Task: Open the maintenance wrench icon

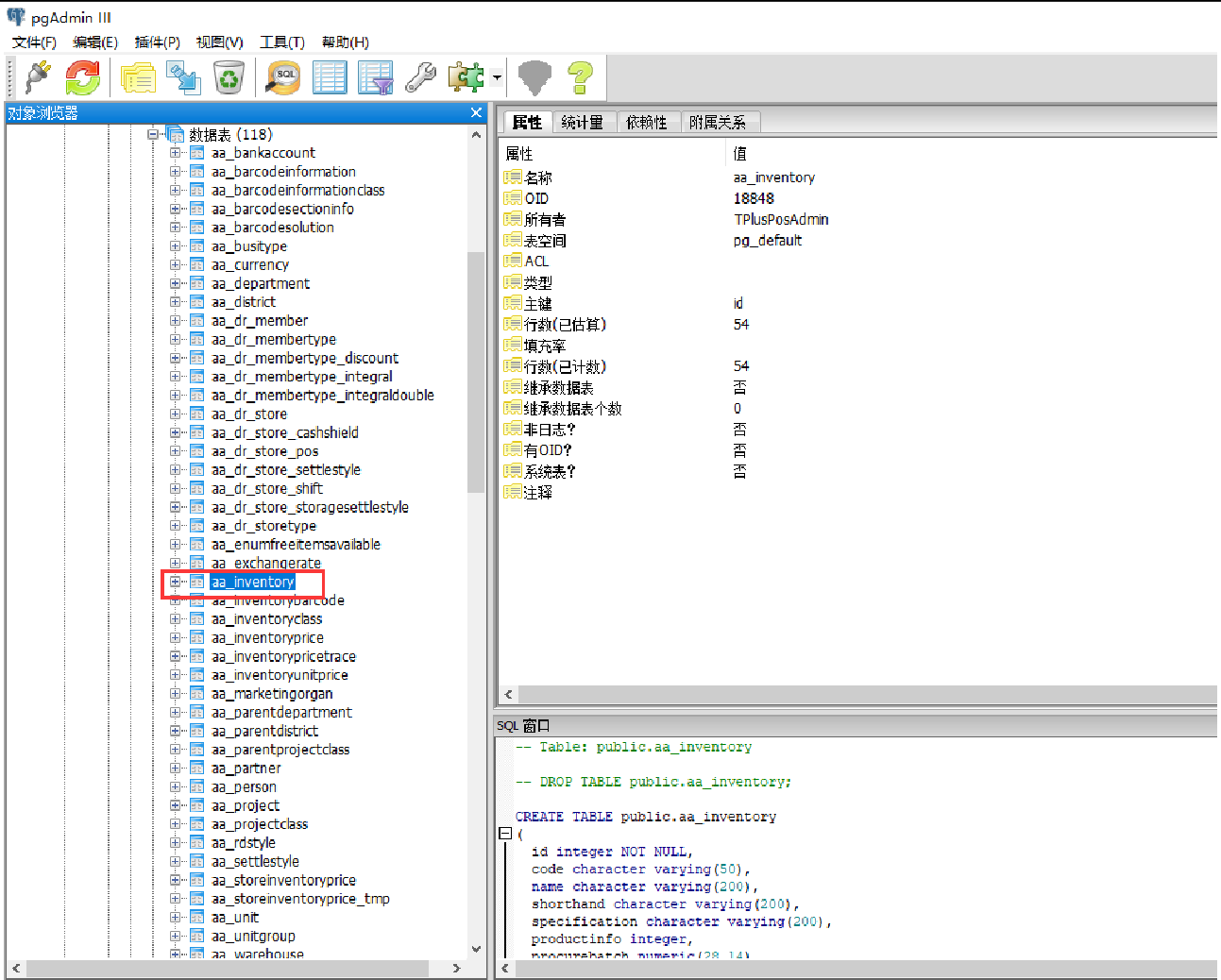Action: point(420,77)
